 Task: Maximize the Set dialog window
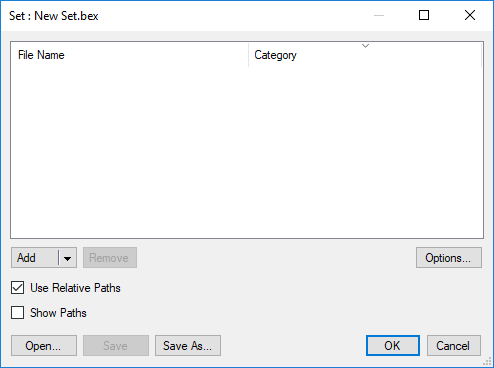coord(424,15)
